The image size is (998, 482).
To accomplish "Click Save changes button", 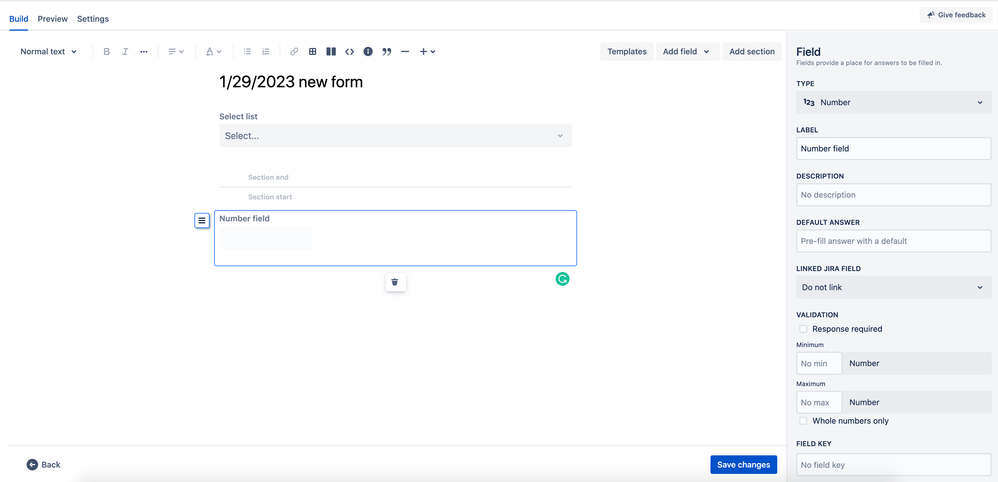I will pos(743,465).
